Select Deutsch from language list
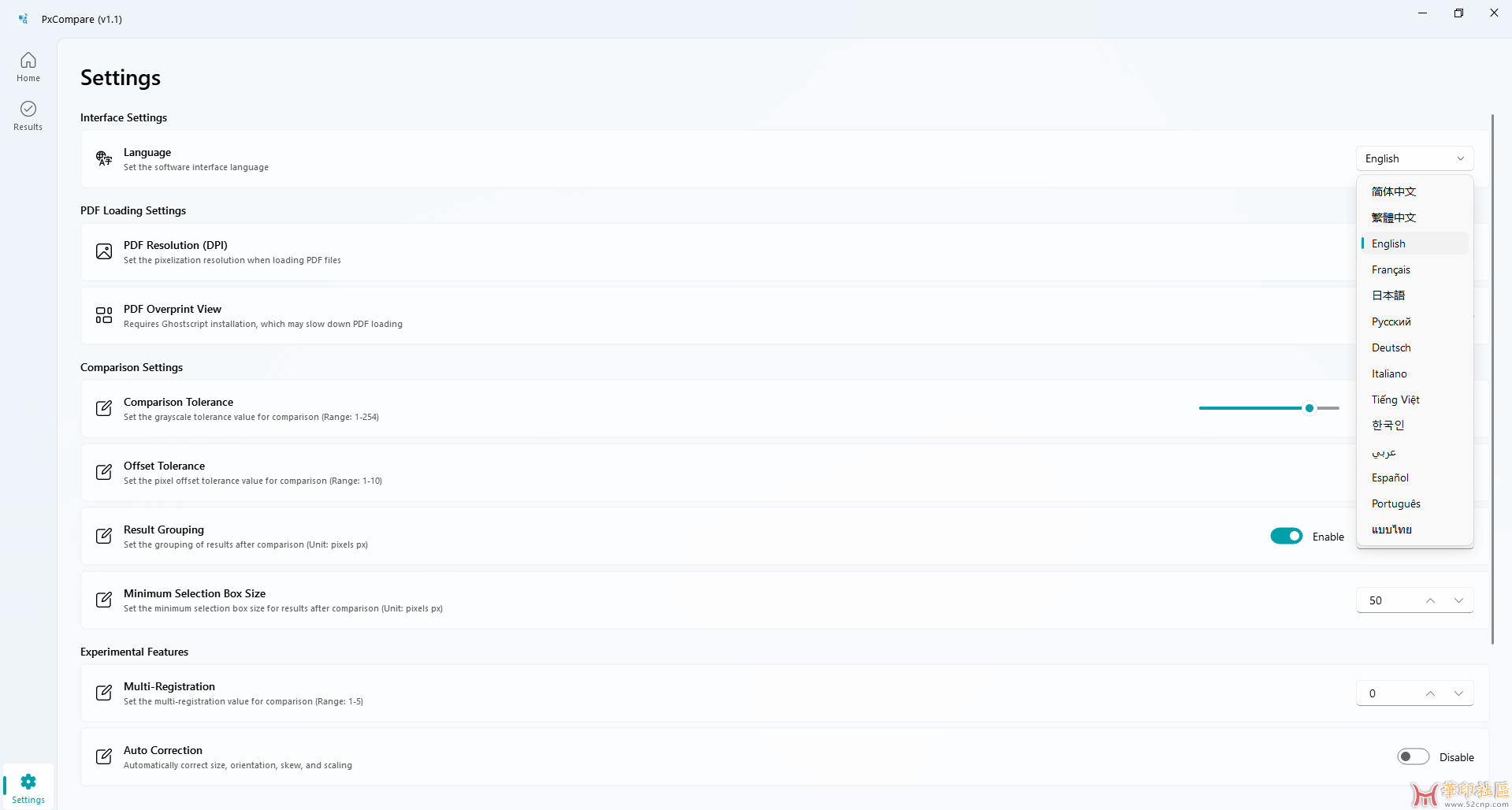Image resolution: width=1512 pixels, height=810 pixels. click(x=1391, y=347)
